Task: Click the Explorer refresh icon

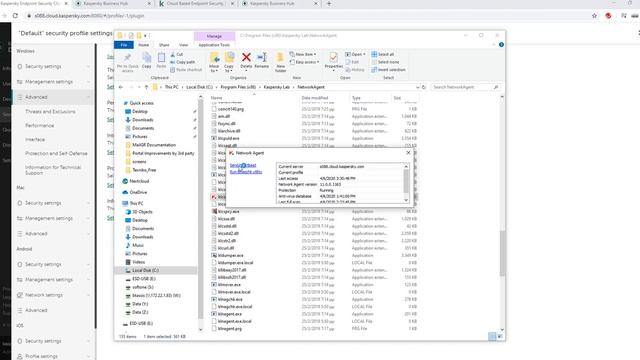Action: (424, 87)
